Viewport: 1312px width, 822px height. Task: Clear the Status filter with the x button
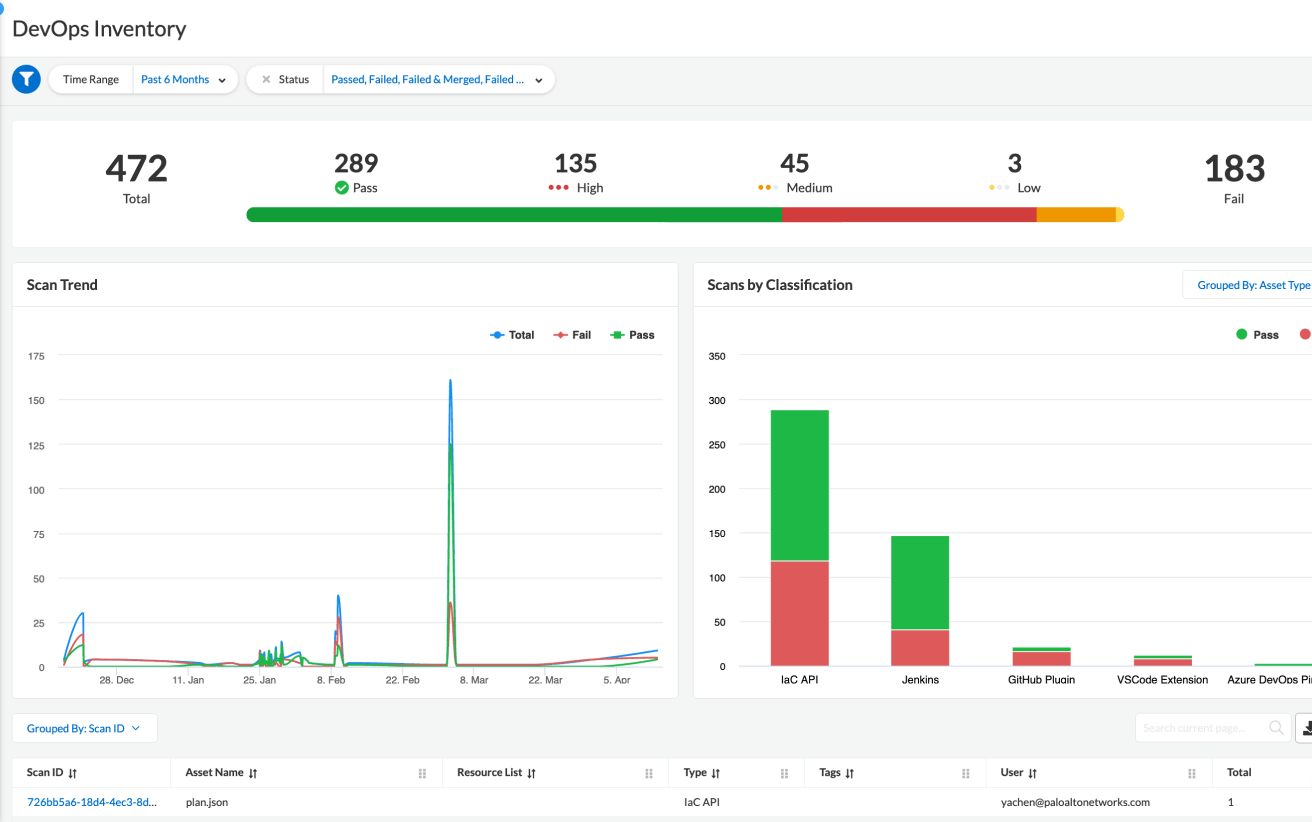(265, 79)
